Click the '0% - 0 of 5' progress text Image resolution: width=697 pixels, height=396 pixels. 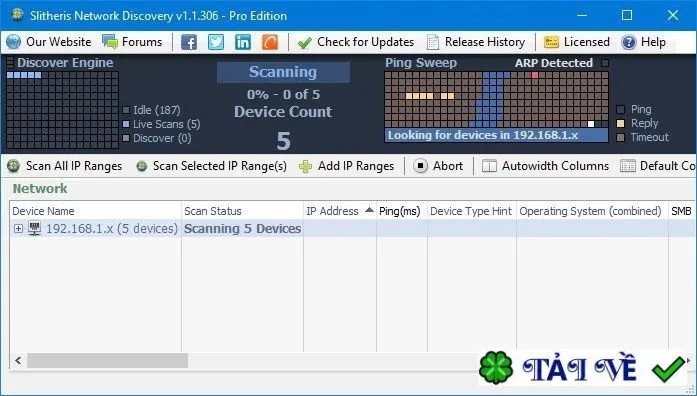point(283,95)
